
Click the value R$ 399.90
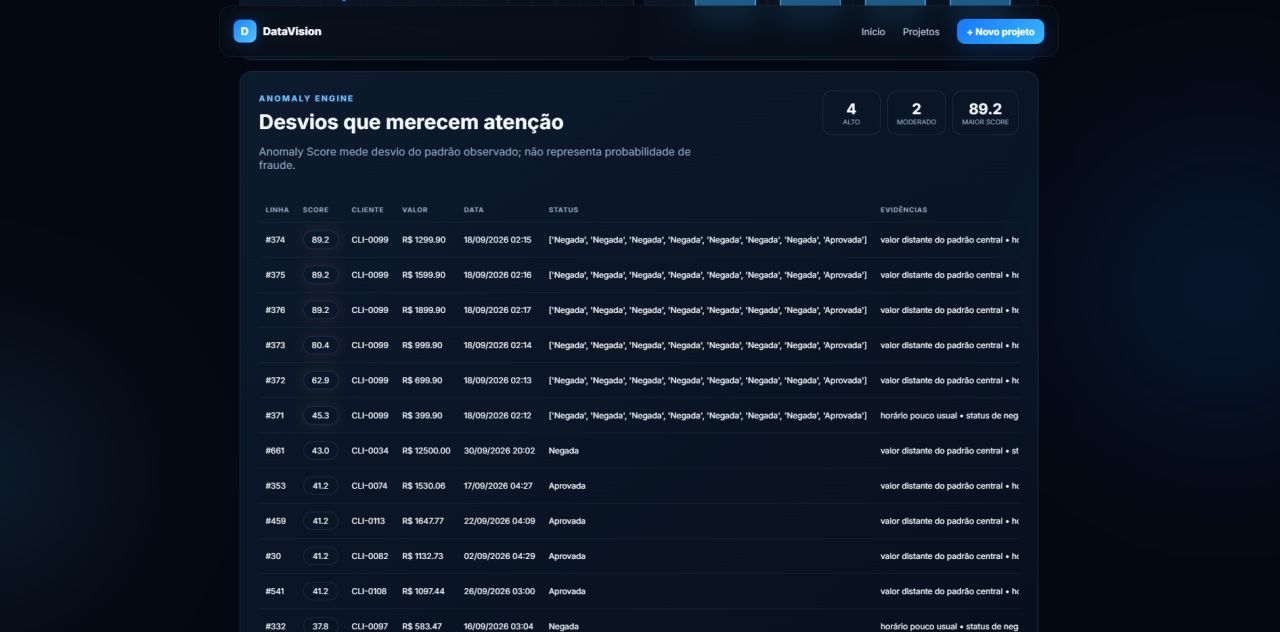(x=422, y=415)
